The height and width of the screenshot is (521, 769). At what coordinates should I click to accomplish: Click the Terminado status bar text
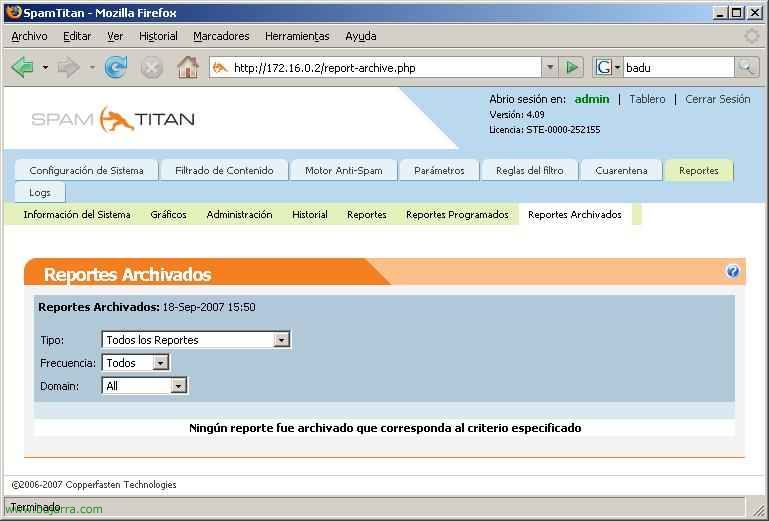click(35, 506)
